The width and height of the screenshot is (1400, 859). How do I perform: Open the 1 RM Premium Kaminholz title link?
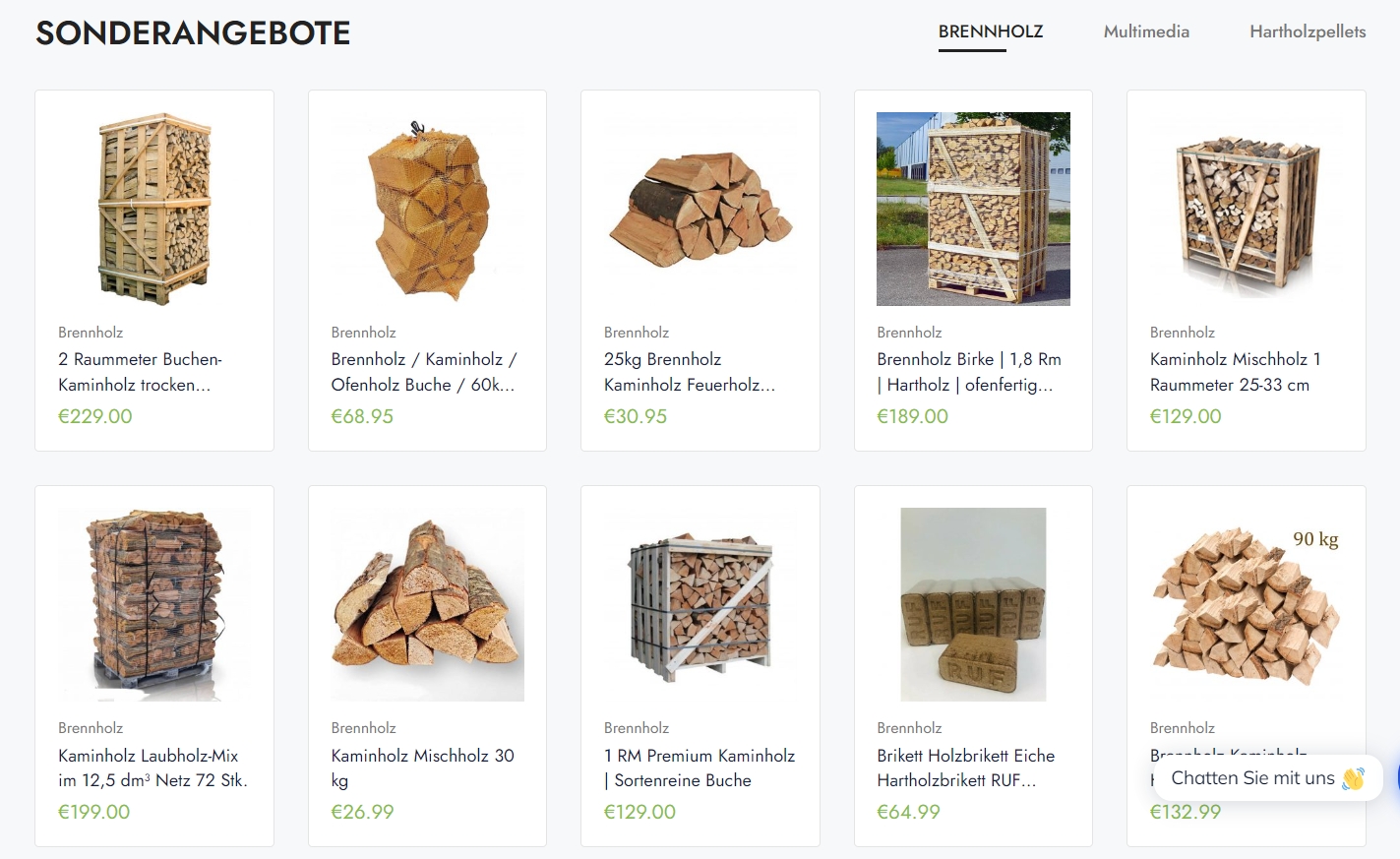pyautogui.click(x=700, y=767)
